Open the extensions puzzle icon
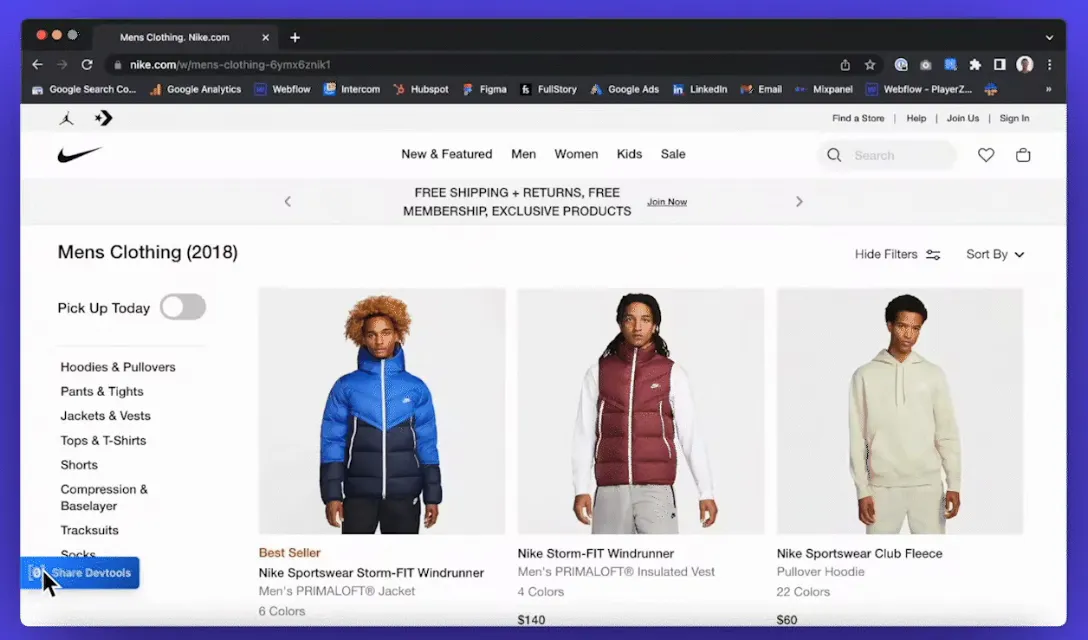 click(x=975, y=65)
